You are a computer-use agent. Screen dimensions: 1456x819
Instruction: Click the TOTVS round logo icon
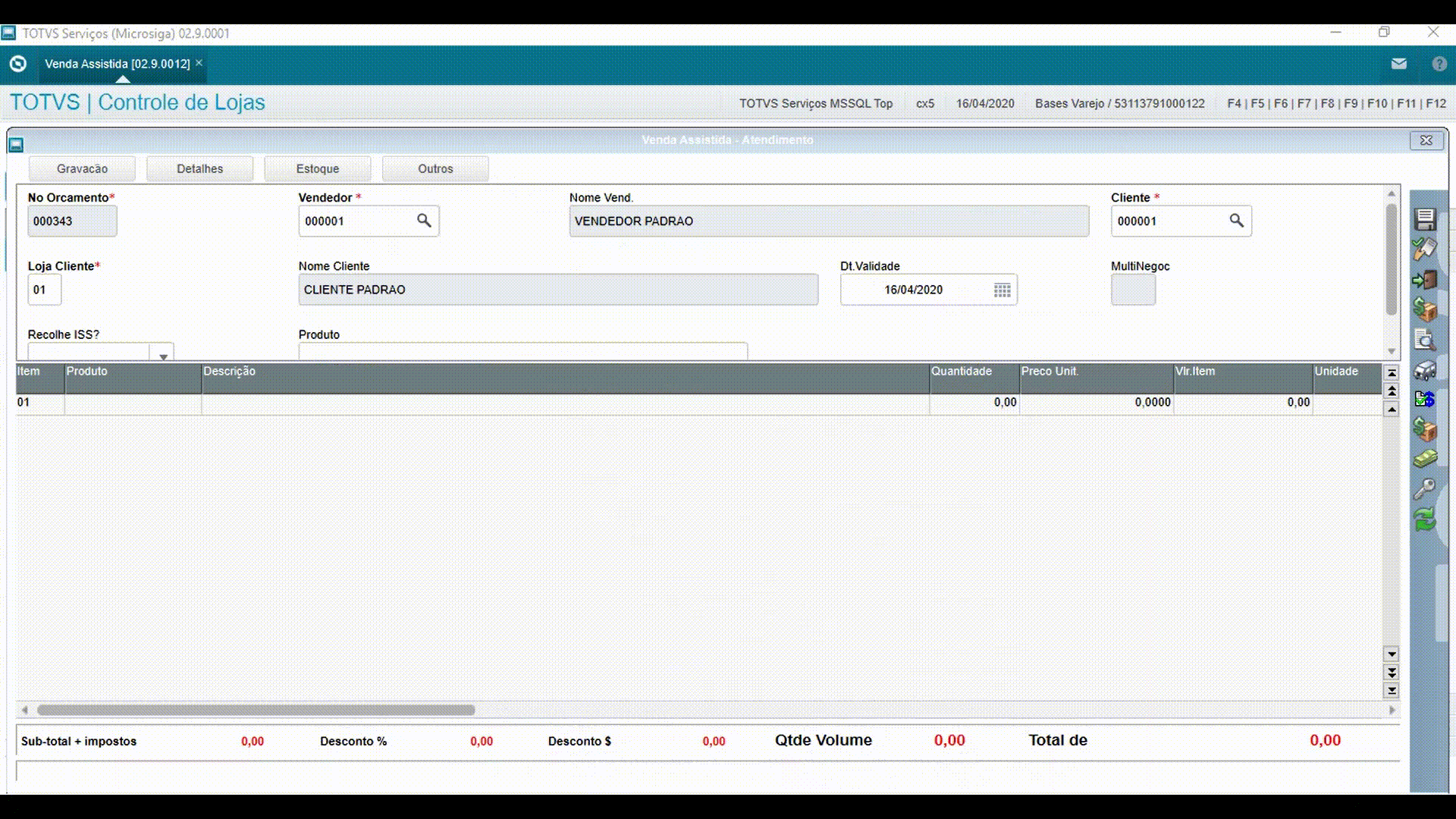(x=18, y=64)
